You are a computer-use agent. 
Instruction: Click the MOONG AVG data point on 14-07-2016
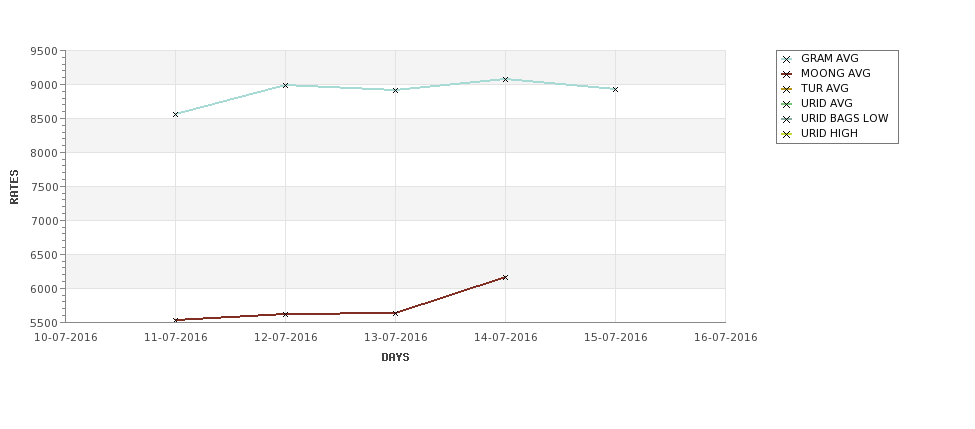(506, 277)
